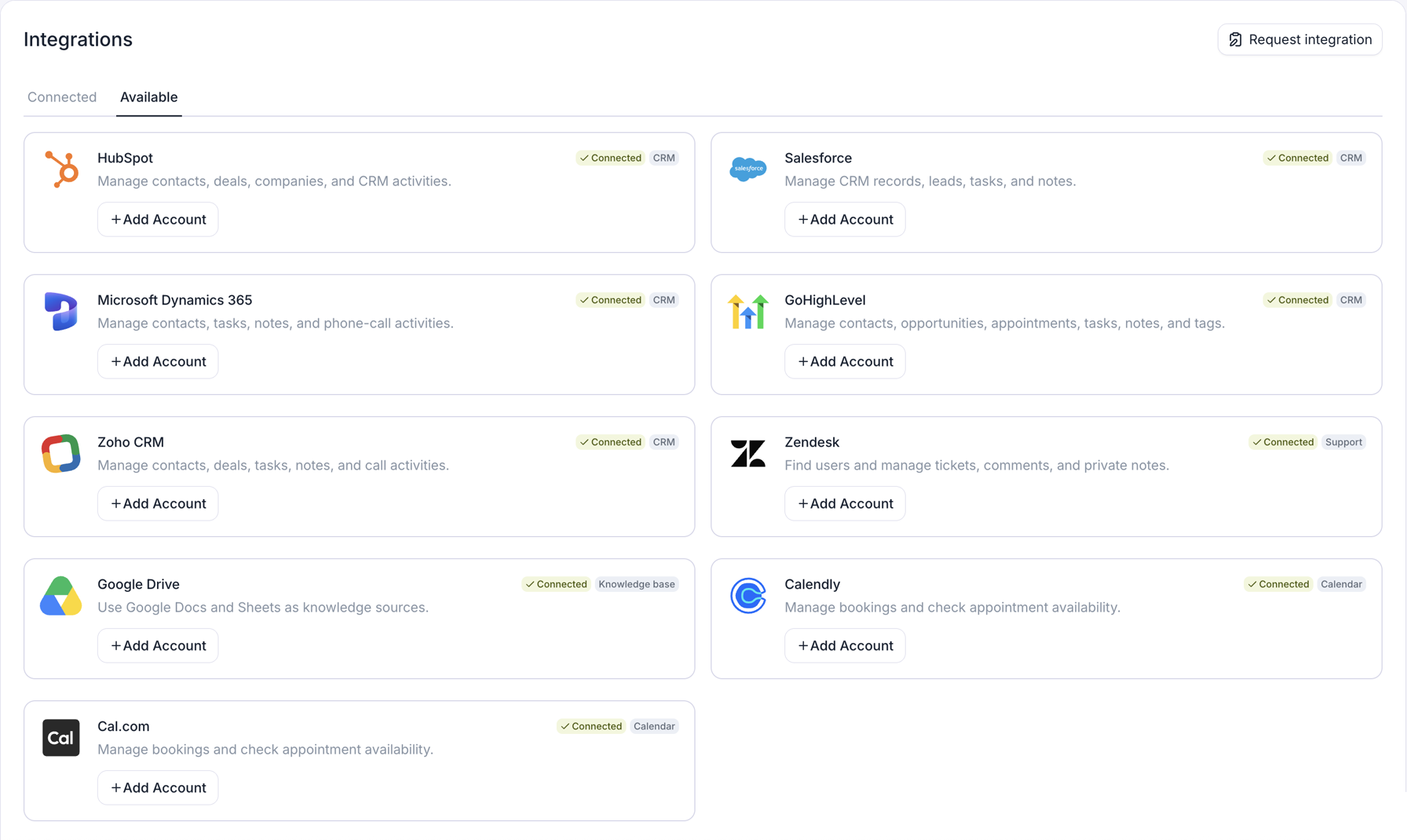The height and width of the screenshot is (840, 1407).
Task: Click the Microsoft Dynamics 365 logo
Action: [61, 311]
